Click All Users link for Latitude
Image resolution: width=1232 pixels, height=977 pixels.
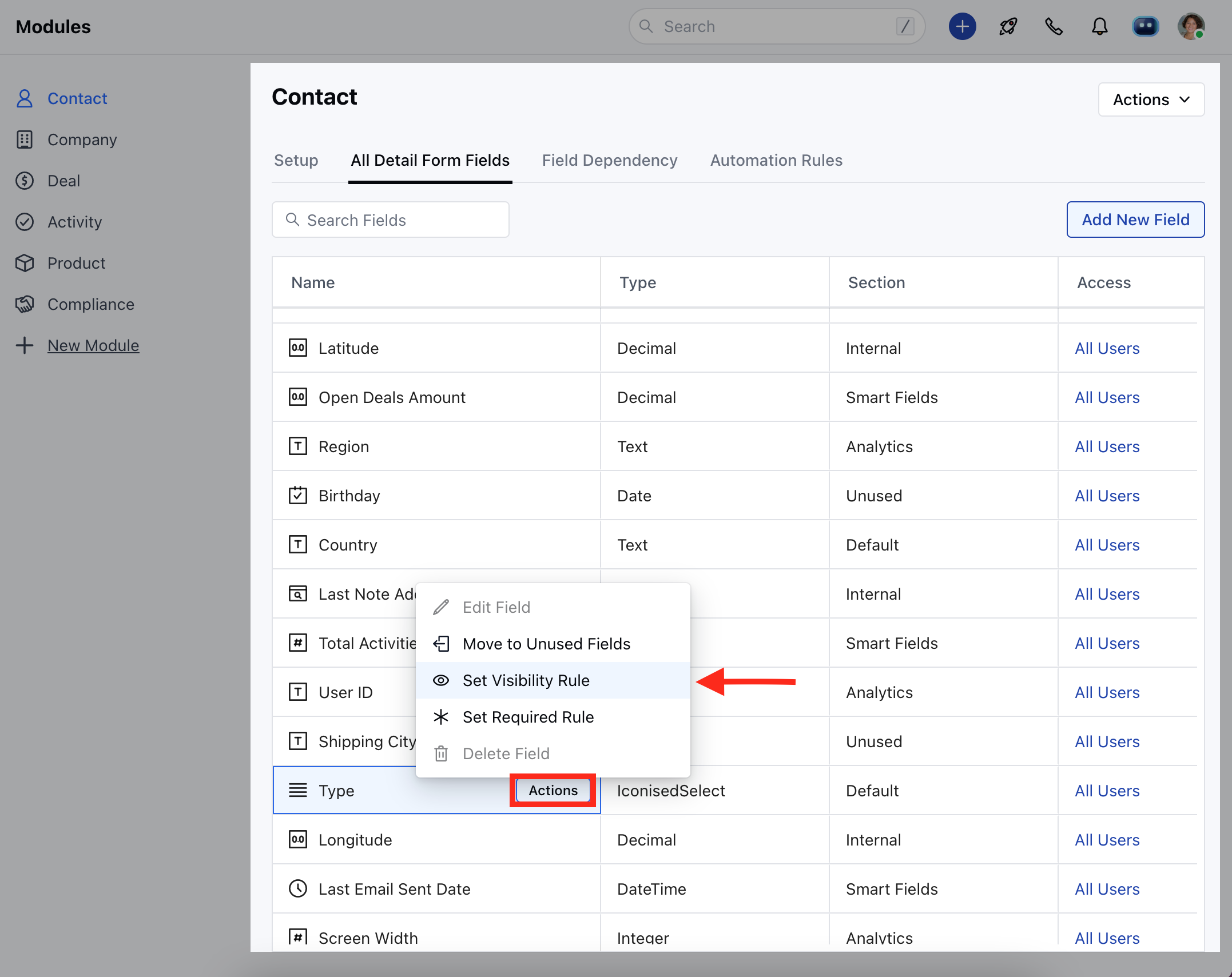tap(1107, 348)
